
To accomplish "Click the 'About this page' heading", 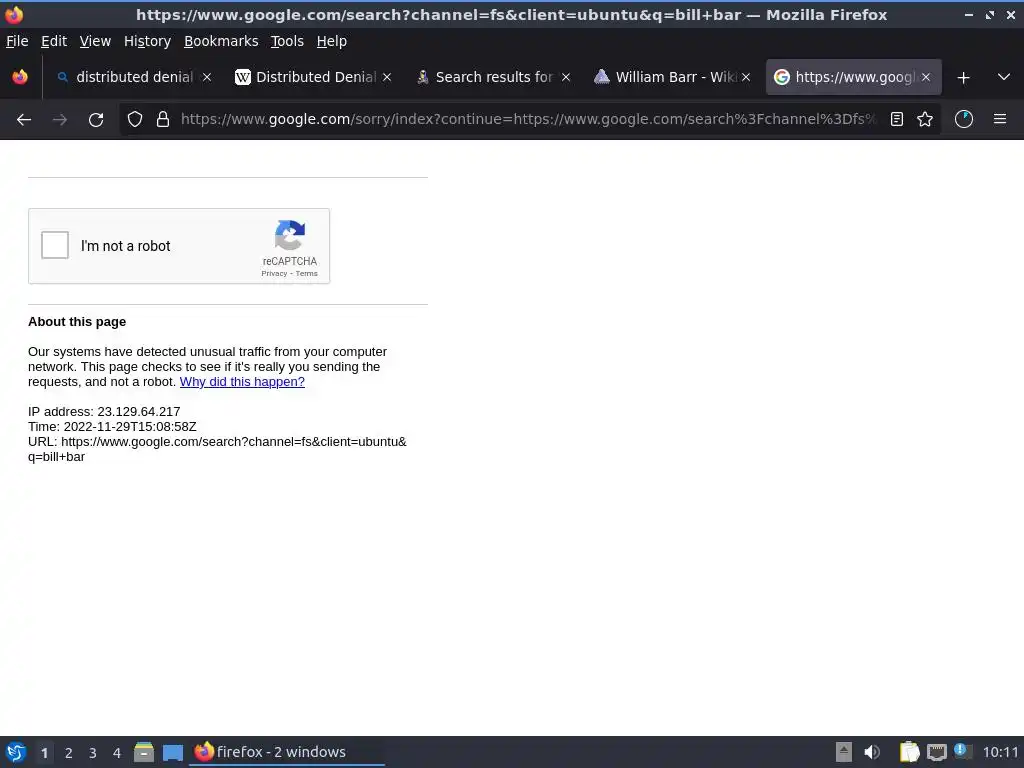I will click(77, 322).
